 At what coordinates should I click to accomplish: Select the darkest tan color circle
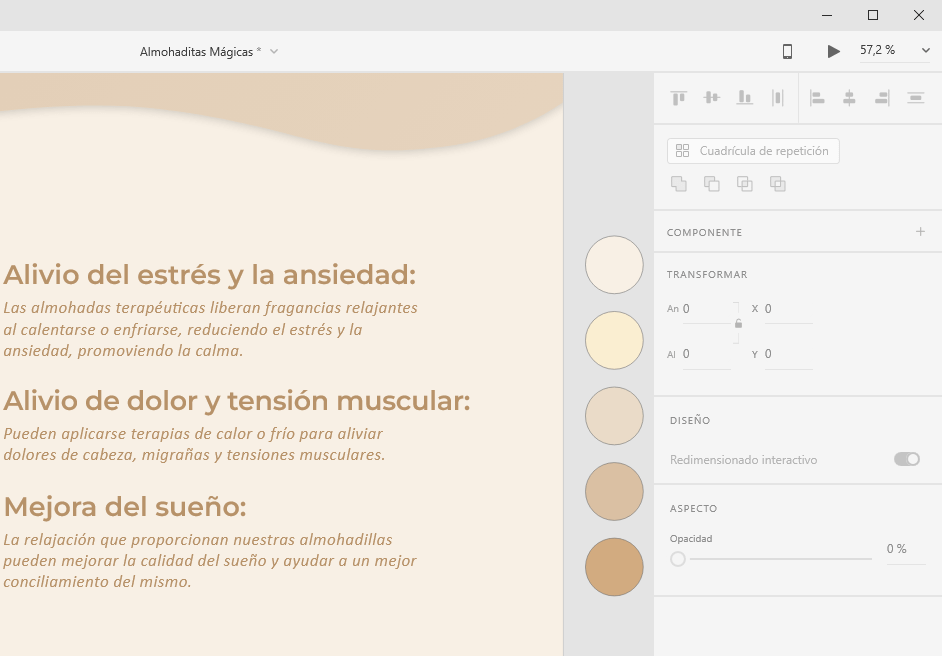[x=614, y=566]
